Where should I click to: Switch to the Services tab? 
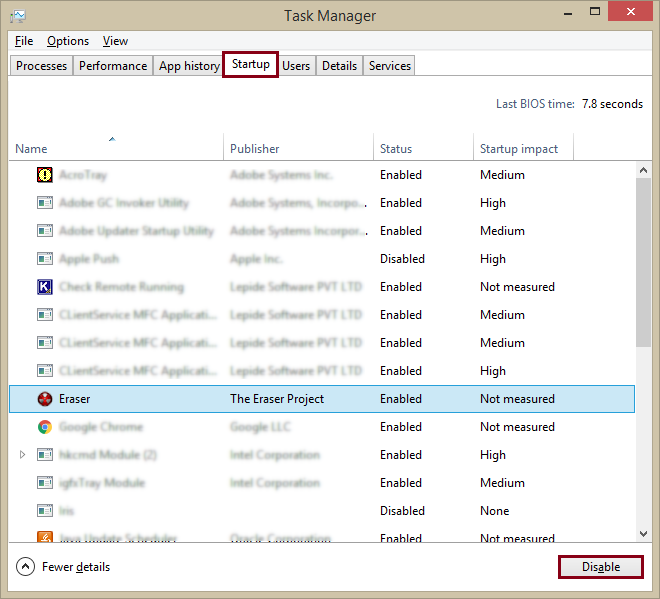point(389,66)
